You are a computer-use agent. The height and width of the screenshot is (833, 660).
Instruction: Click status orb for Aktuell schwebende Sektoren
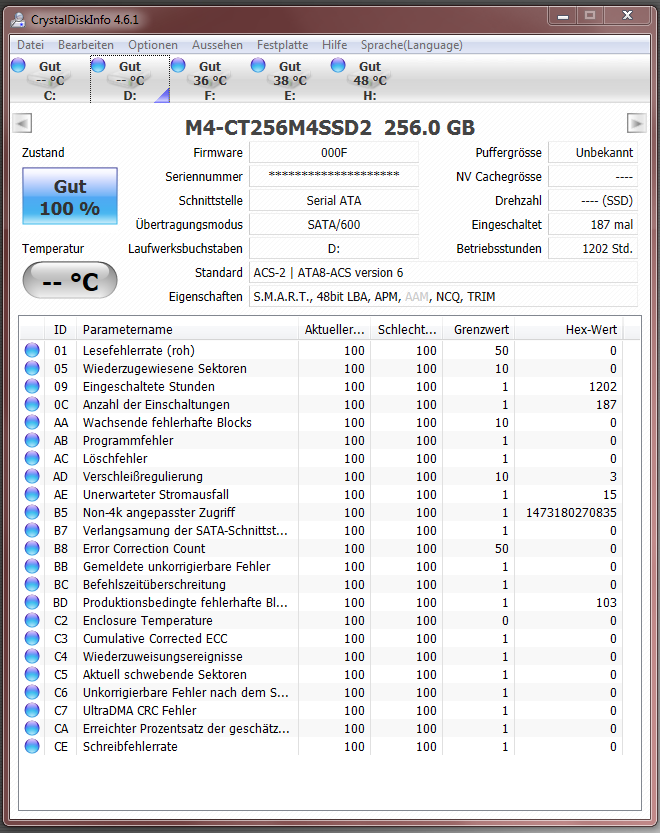click(x=32, y=674)
